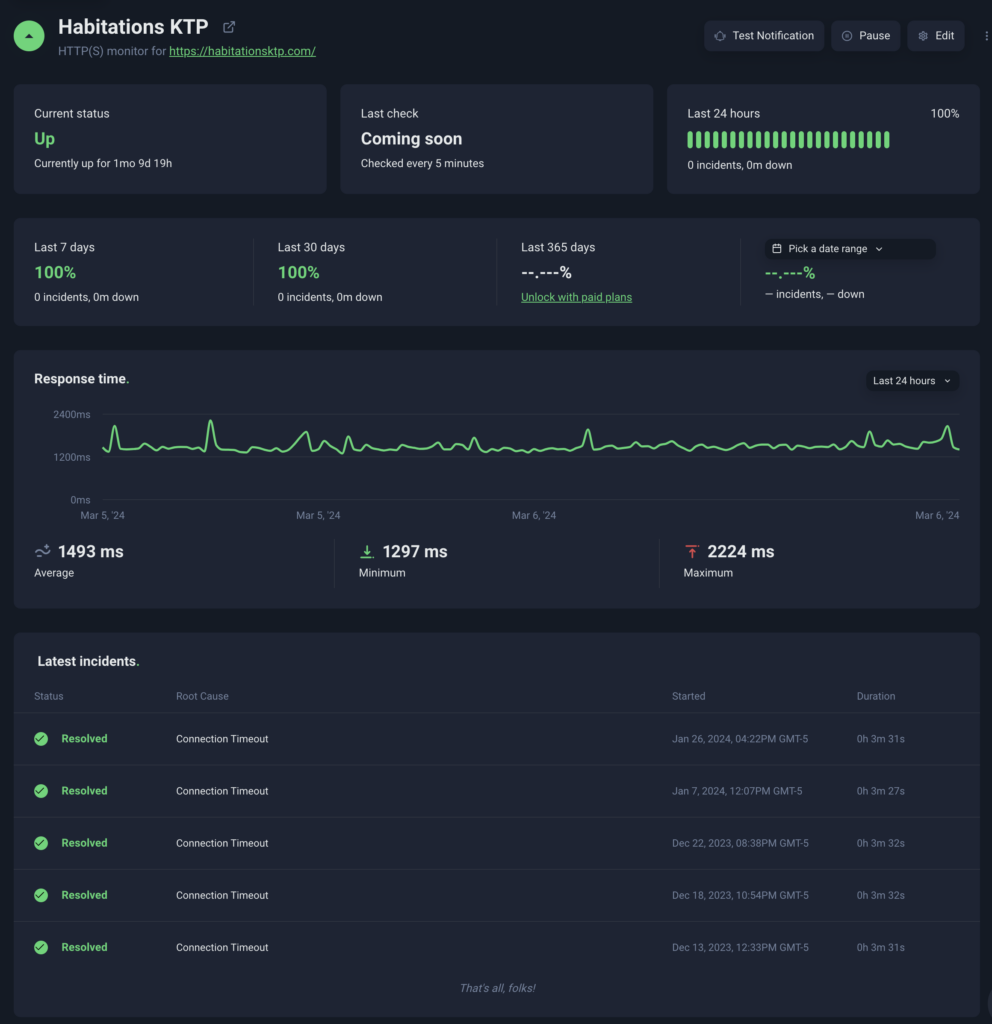Click the red maximum response time icon
This screenshot has height=1024, width=992.
[x=692, y=551]
